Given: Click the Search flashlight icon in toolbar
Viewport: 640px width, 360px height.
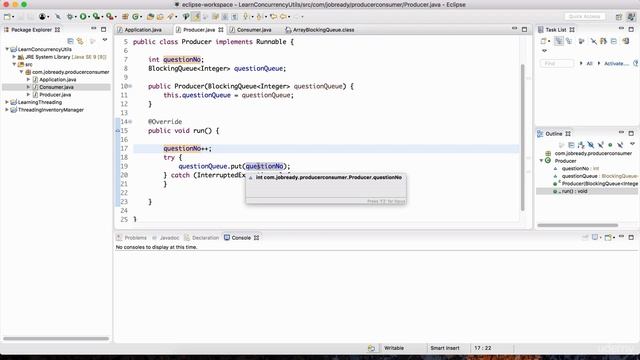Looking at the screenshot, I should (x=171, y=17).
